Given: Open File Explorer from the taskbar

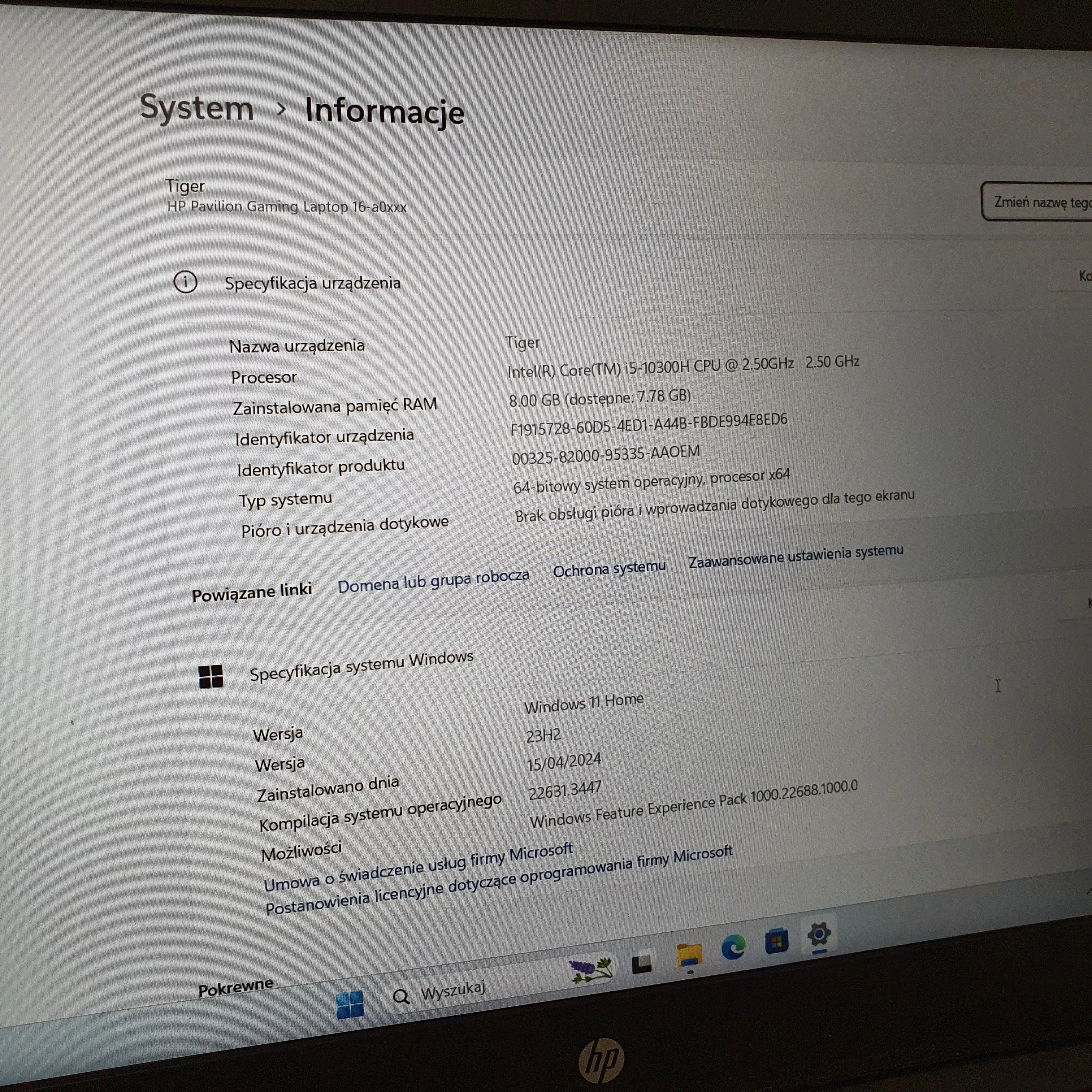Looking at the screenshot, I should [x=689, y=956].
